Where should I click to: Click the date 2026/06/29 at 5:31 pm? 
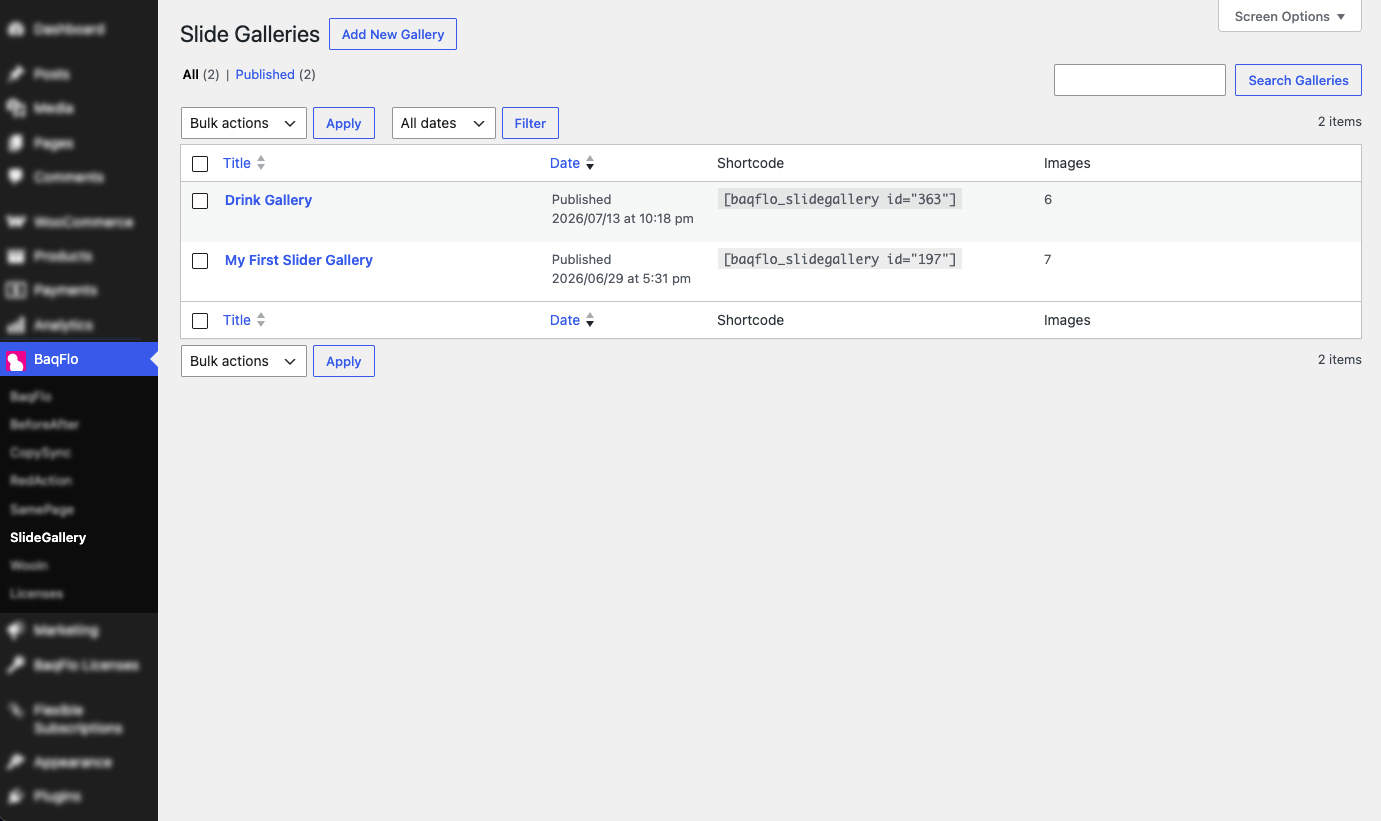tap(621, 278)
